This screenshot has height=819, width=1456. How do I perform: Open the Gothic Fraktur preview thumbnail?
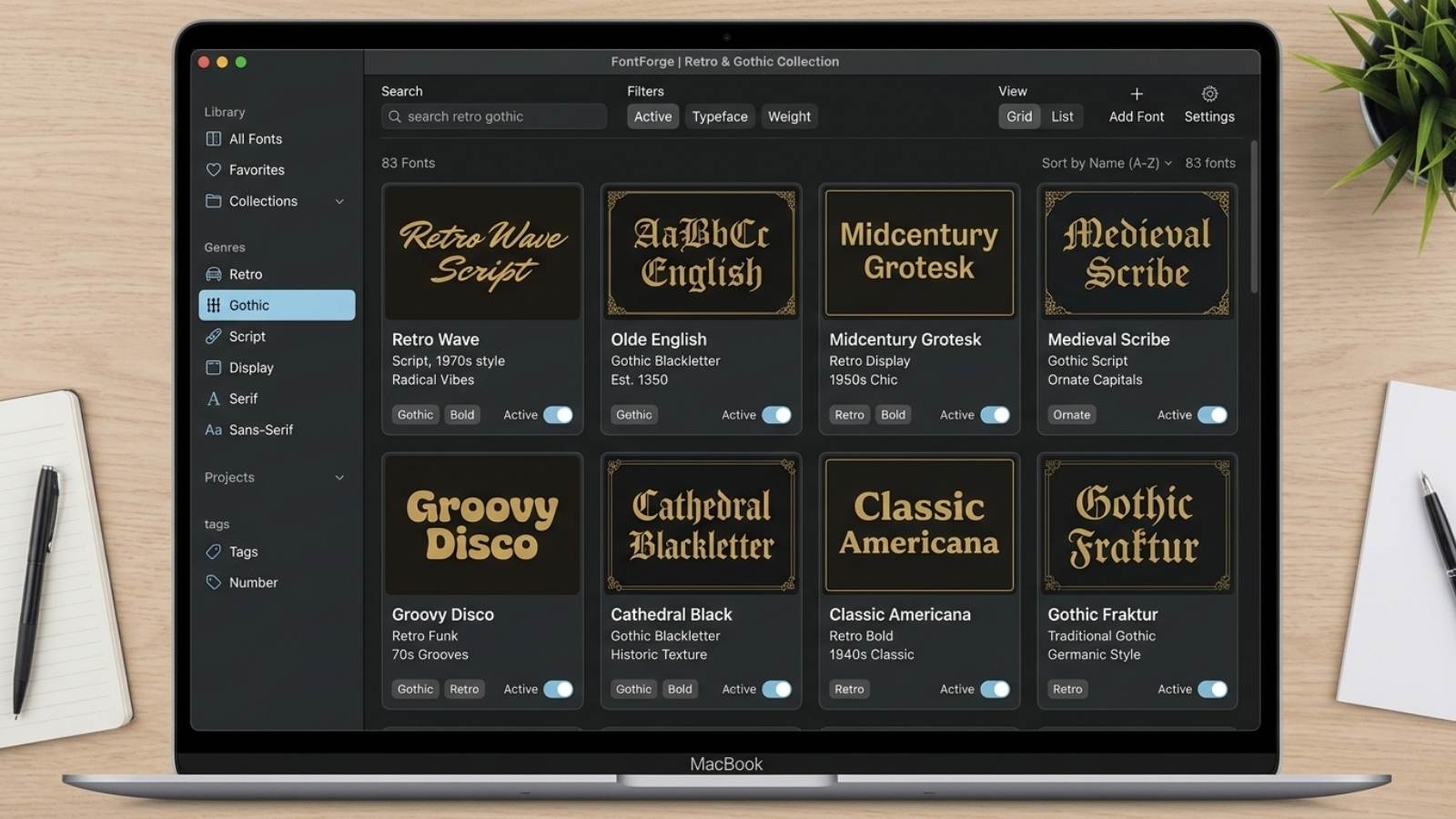(1137, 525)
